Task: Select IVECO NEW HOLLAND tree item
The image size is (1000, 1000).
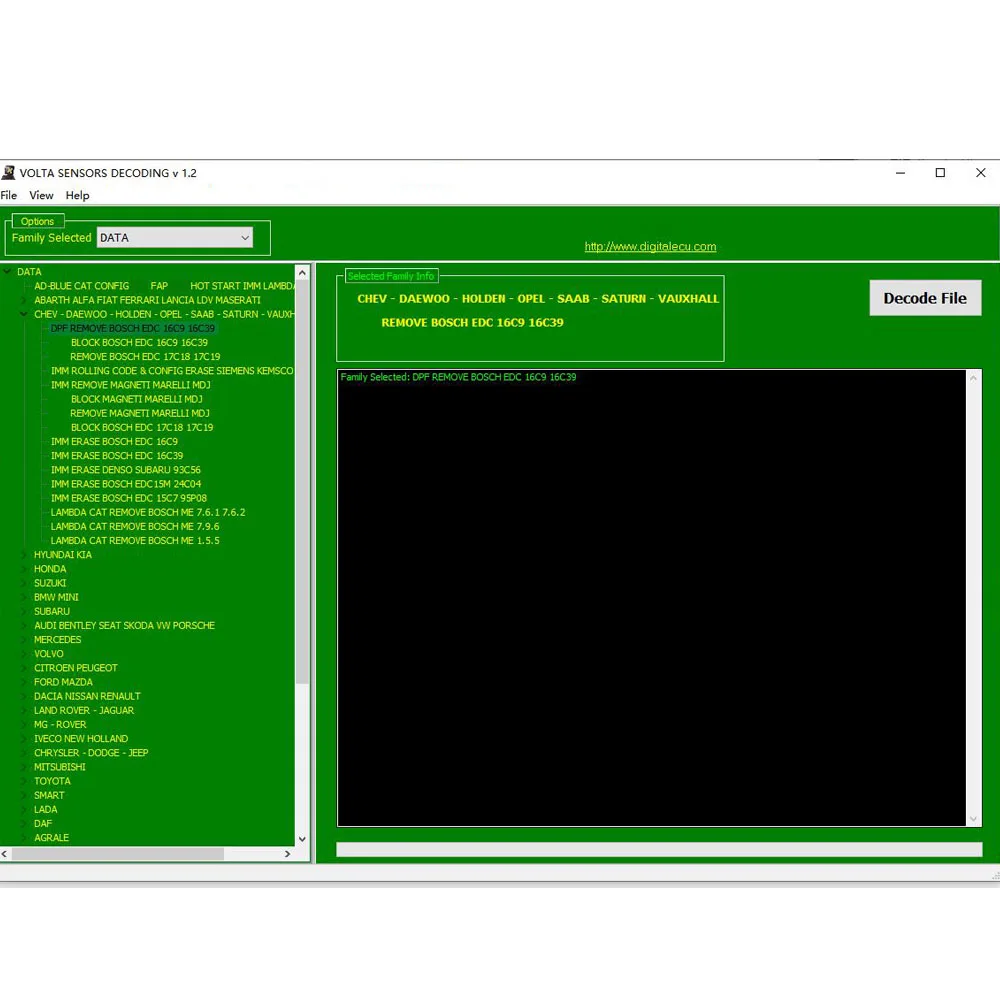Action: click(x=81, y=739)
